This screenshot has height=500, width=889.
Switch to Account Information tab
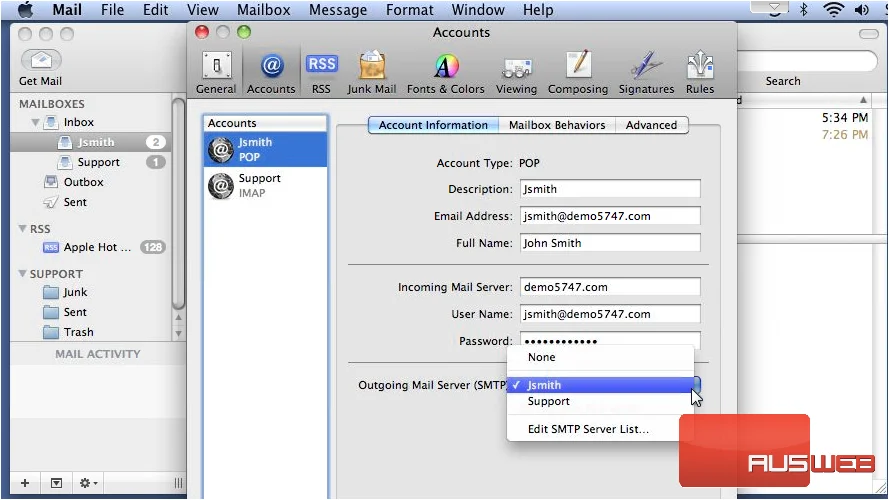(x=433, y=125)
